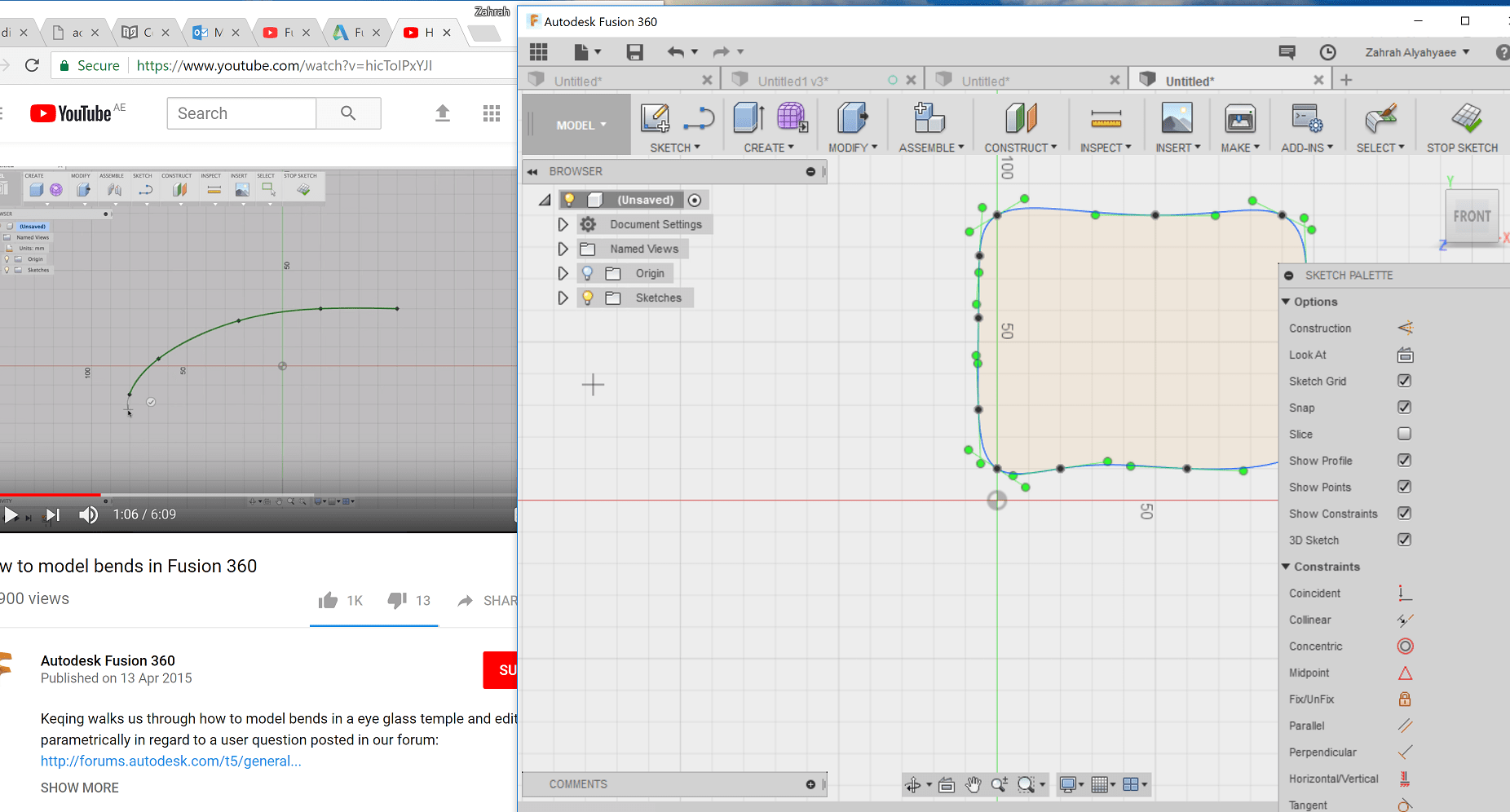
Task: Click the Look At icon in palette
Action: pos(1405,355)
